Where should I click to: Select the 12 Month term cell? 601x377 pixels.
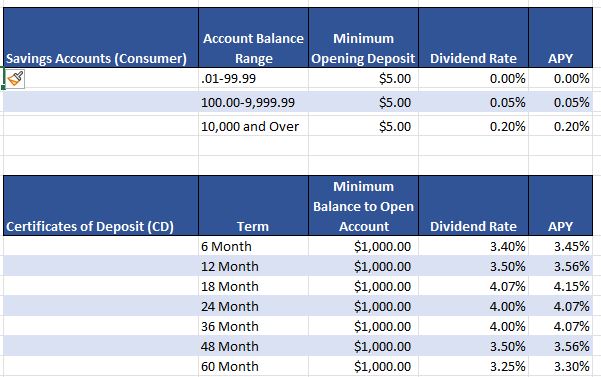(x=253, y=266)
